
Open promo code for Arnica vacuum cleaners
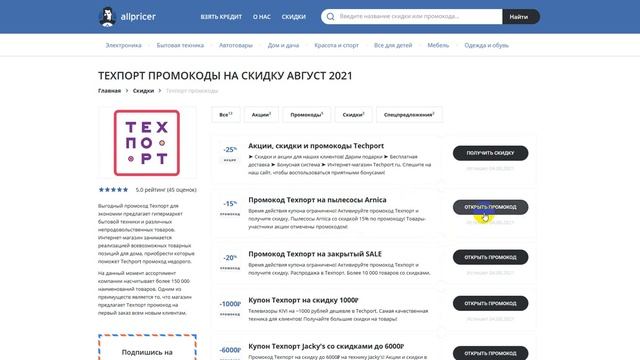490,207
